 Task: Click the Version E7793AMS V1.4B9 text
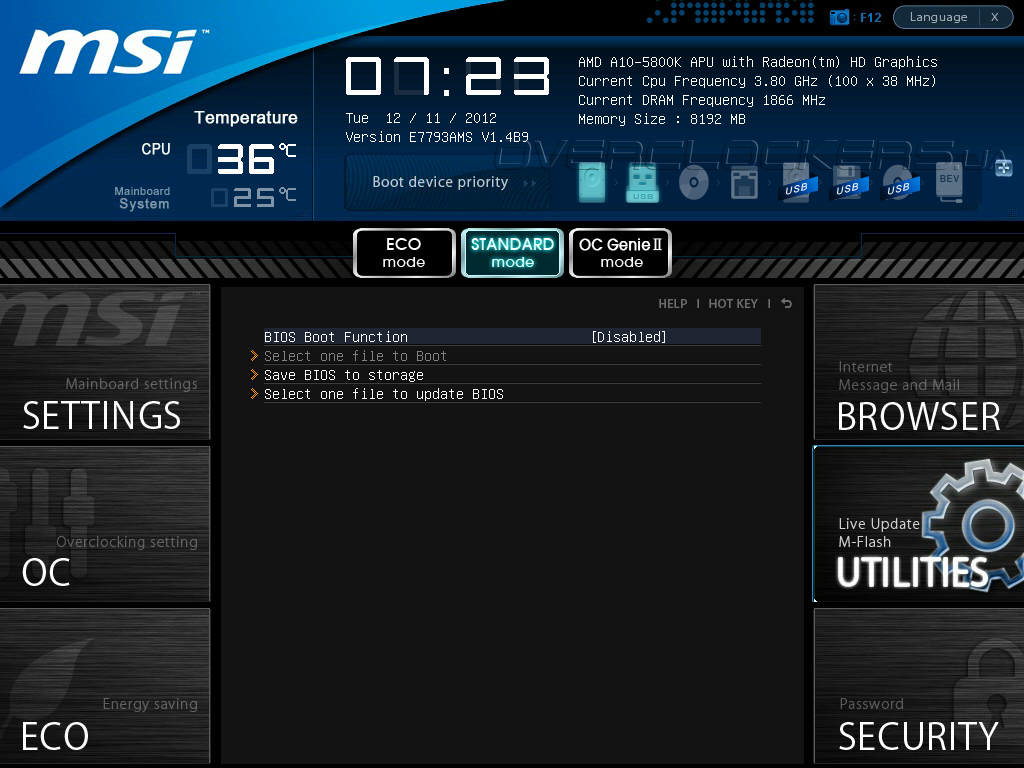coord(437,137)
